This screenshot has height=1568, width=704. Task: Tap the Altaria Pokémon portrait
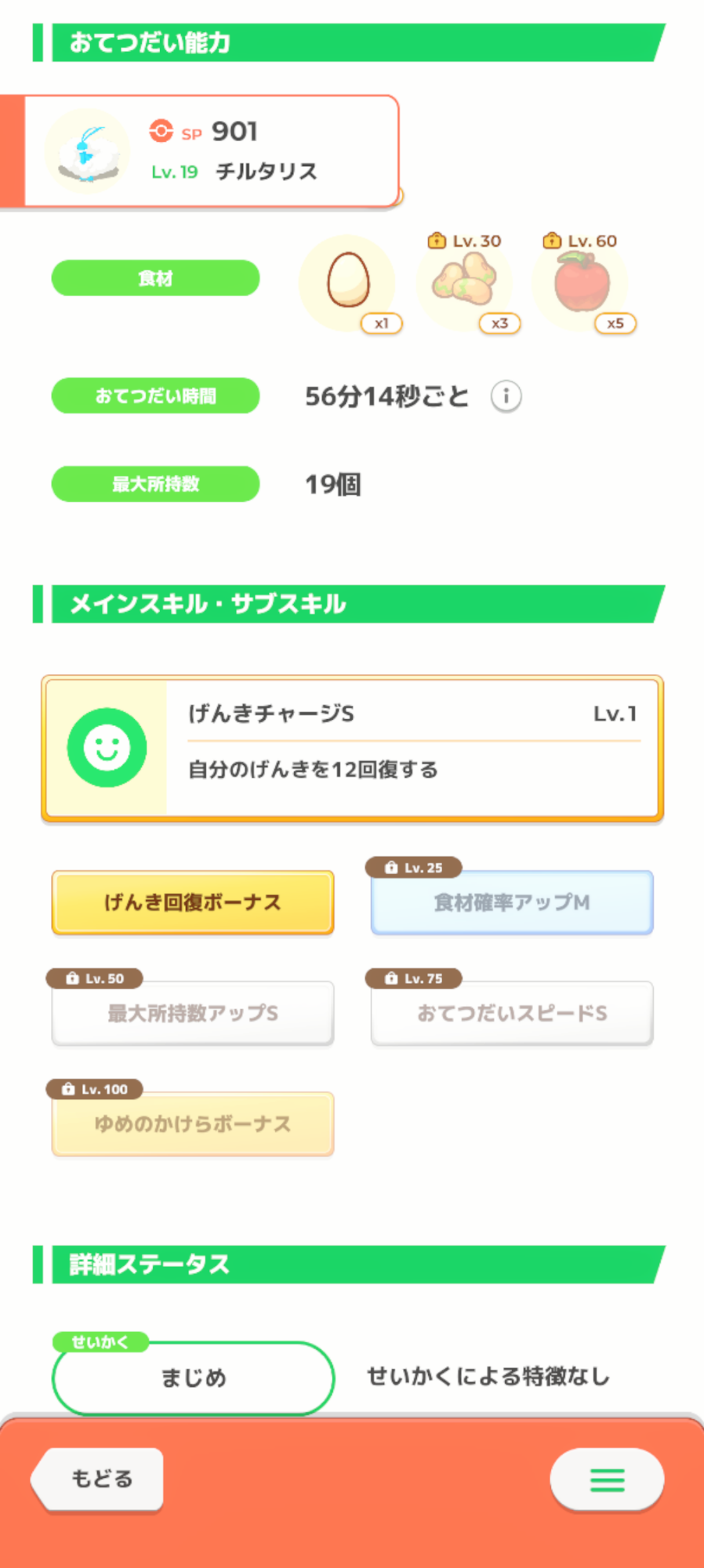(87, 151)
